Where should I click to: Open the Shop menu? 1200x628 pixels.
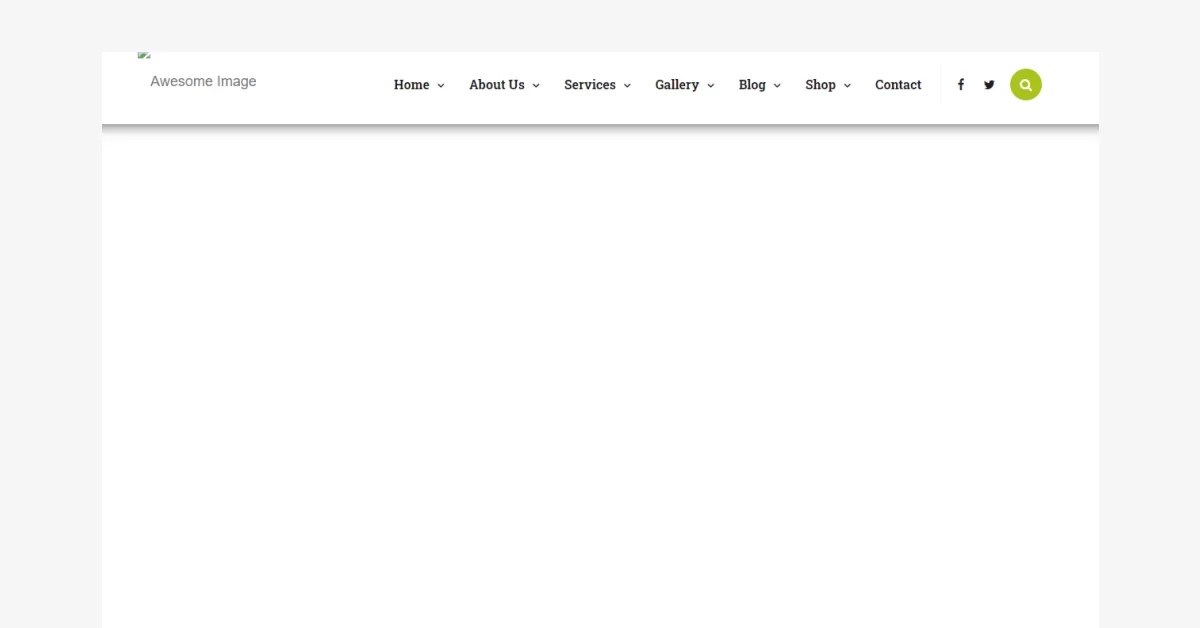pyautogui.click(x=820, y=85)
